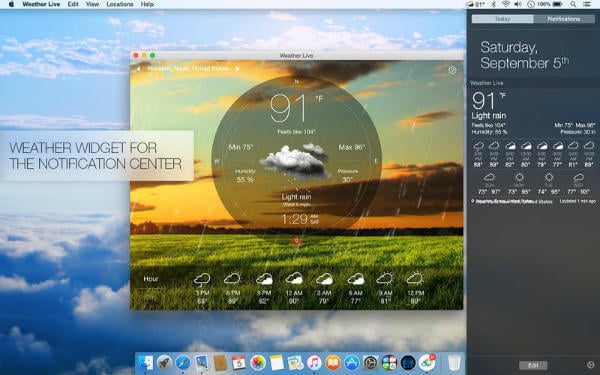Open the volume menu bar icon

pos(518,4)
